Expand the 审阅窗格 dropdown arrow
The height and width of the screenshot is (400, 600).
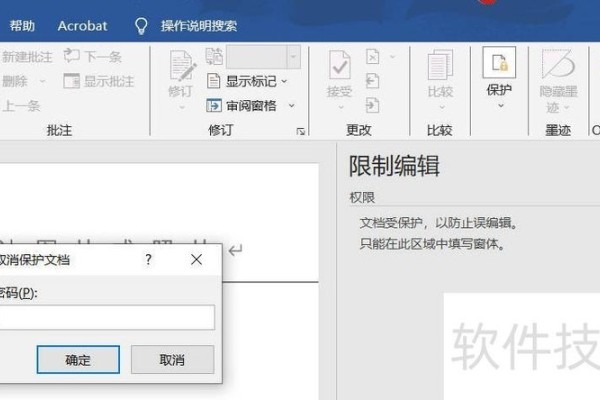coord(292,105)
